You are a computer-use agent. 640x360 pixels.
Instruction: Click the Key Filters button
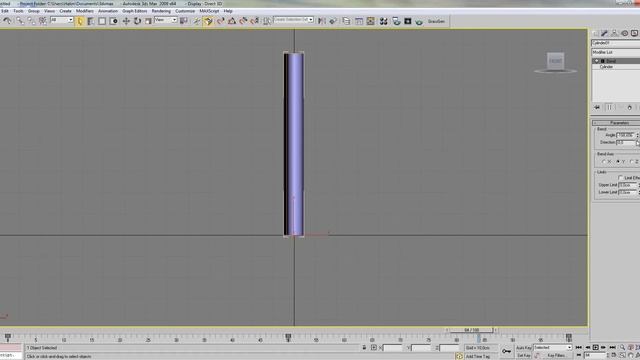[556, 356]
